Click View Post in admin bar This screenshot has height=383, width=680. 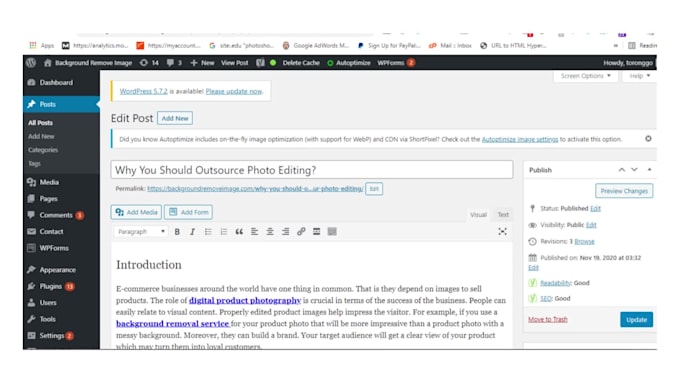(x=235, y=62)
